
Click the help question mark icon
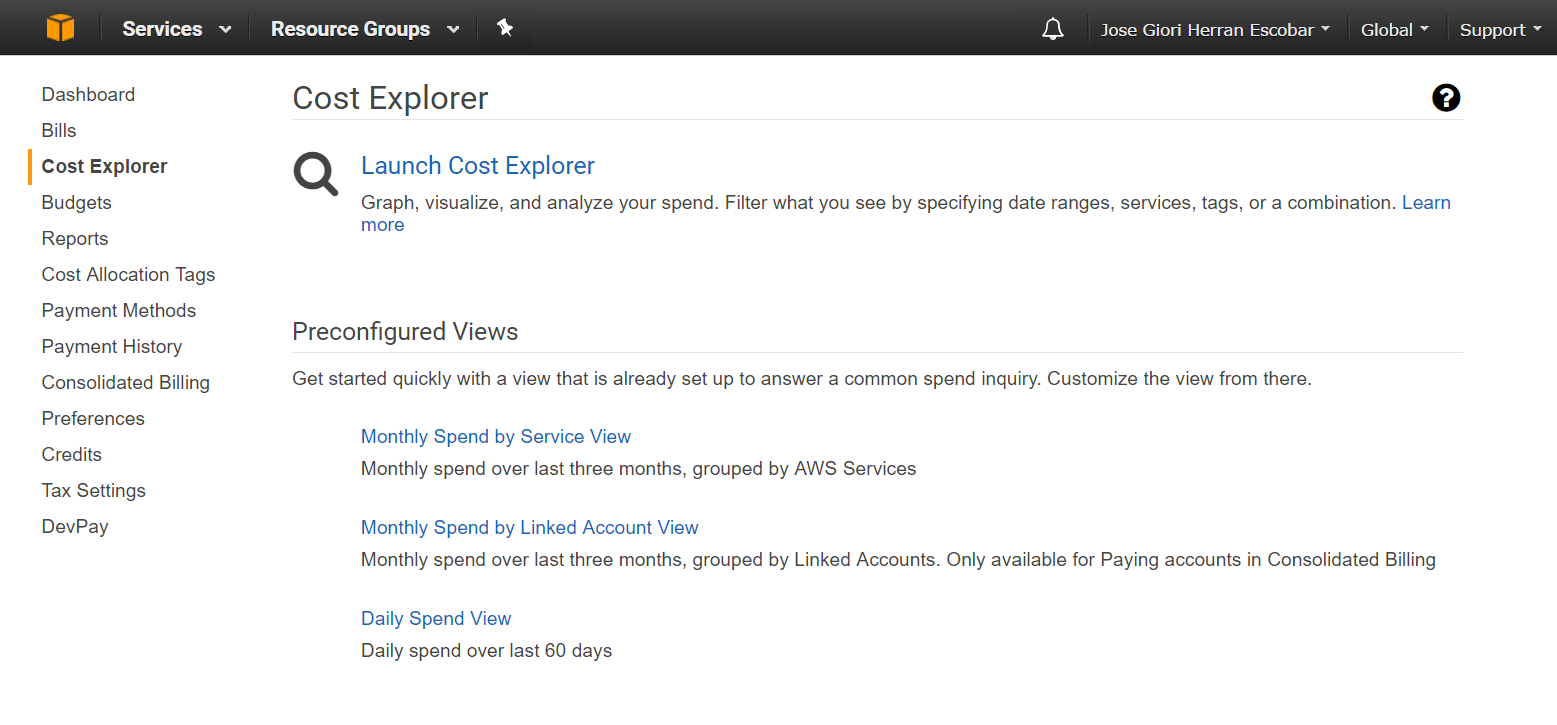(1446, 98)
